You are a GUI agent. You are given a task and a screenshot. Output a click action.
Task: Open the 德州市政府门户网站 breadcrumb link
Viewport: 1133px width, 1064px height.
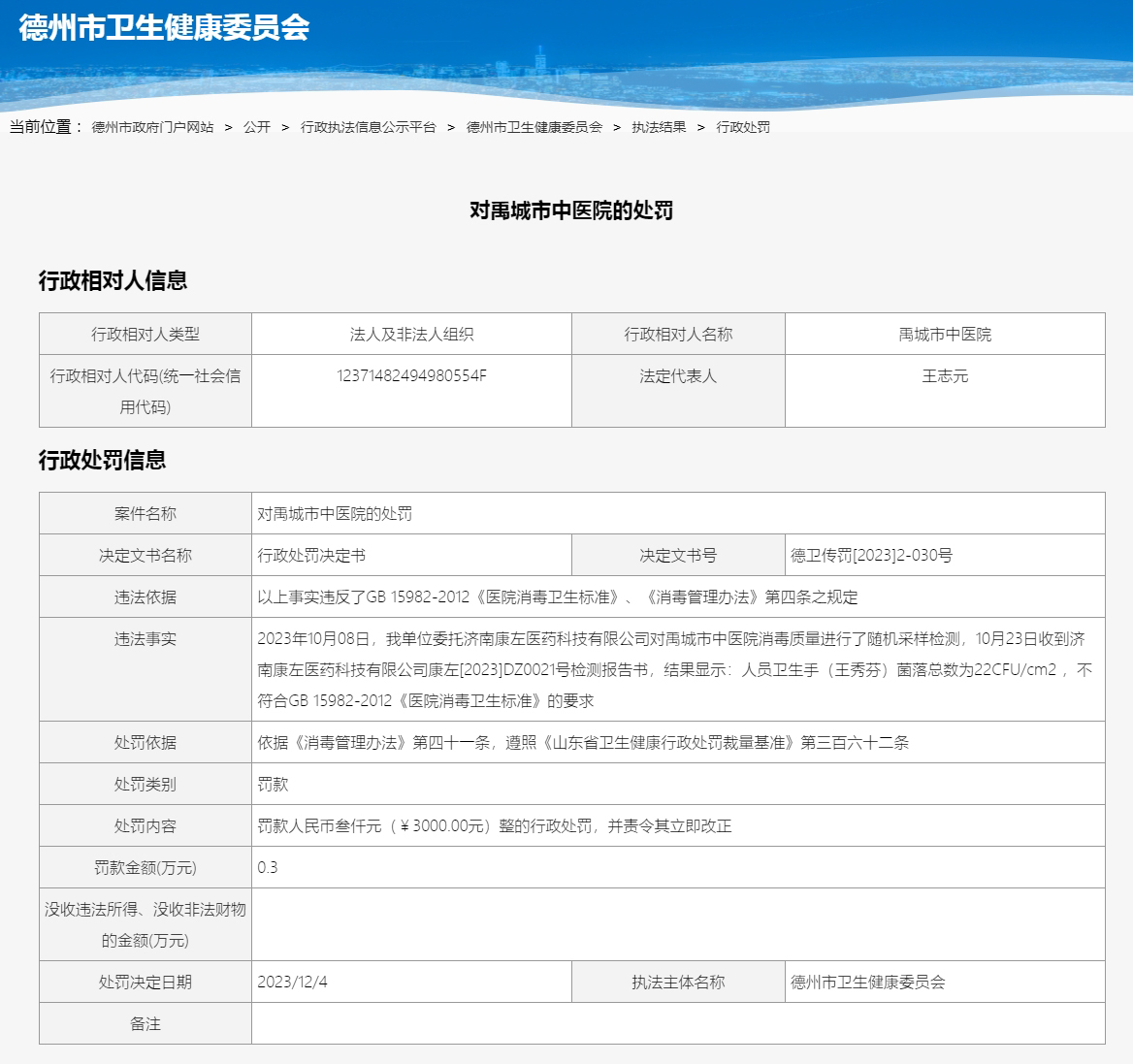coord(152,127)
